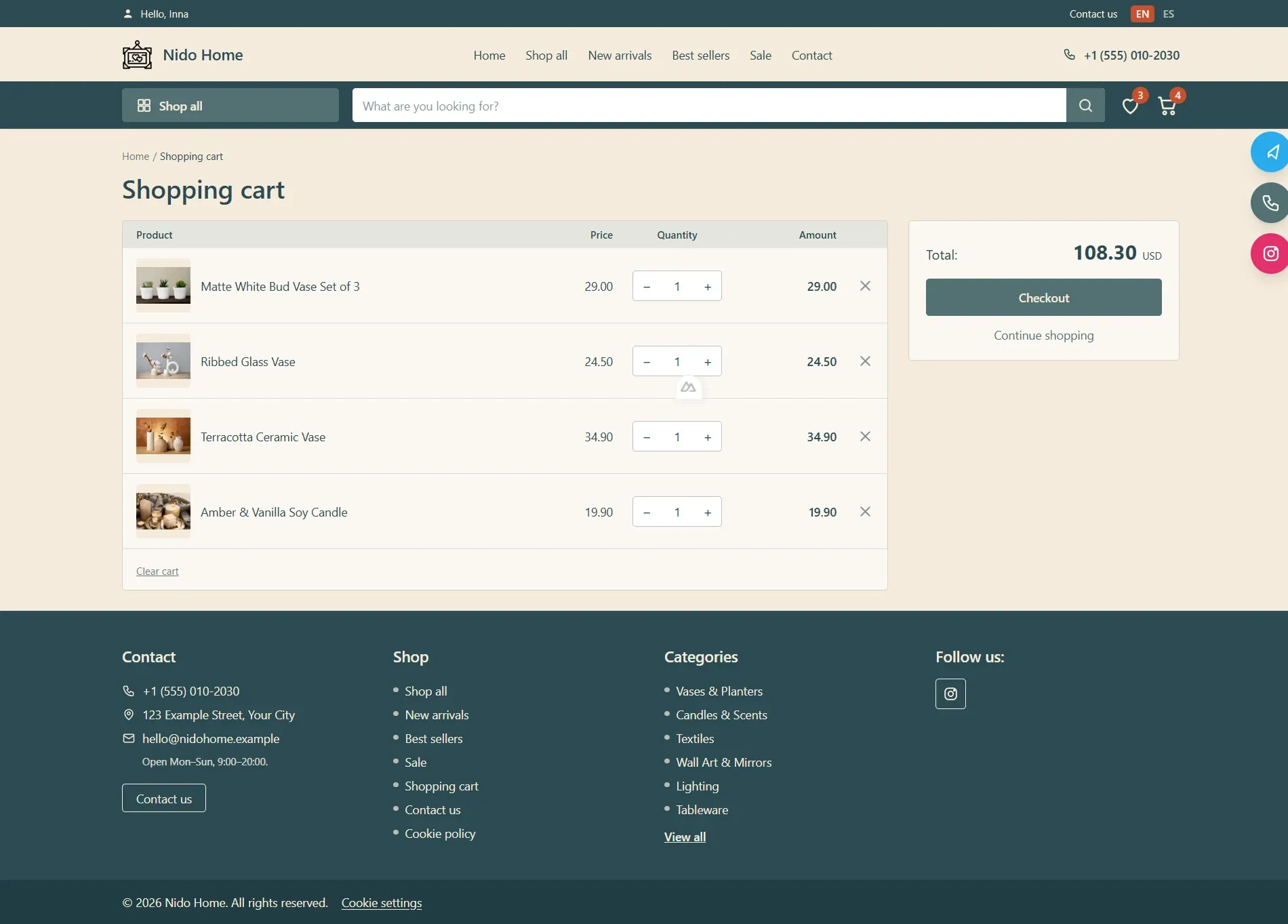Remove Ribbed Glass Vase from cart

[x=865, y=361]
